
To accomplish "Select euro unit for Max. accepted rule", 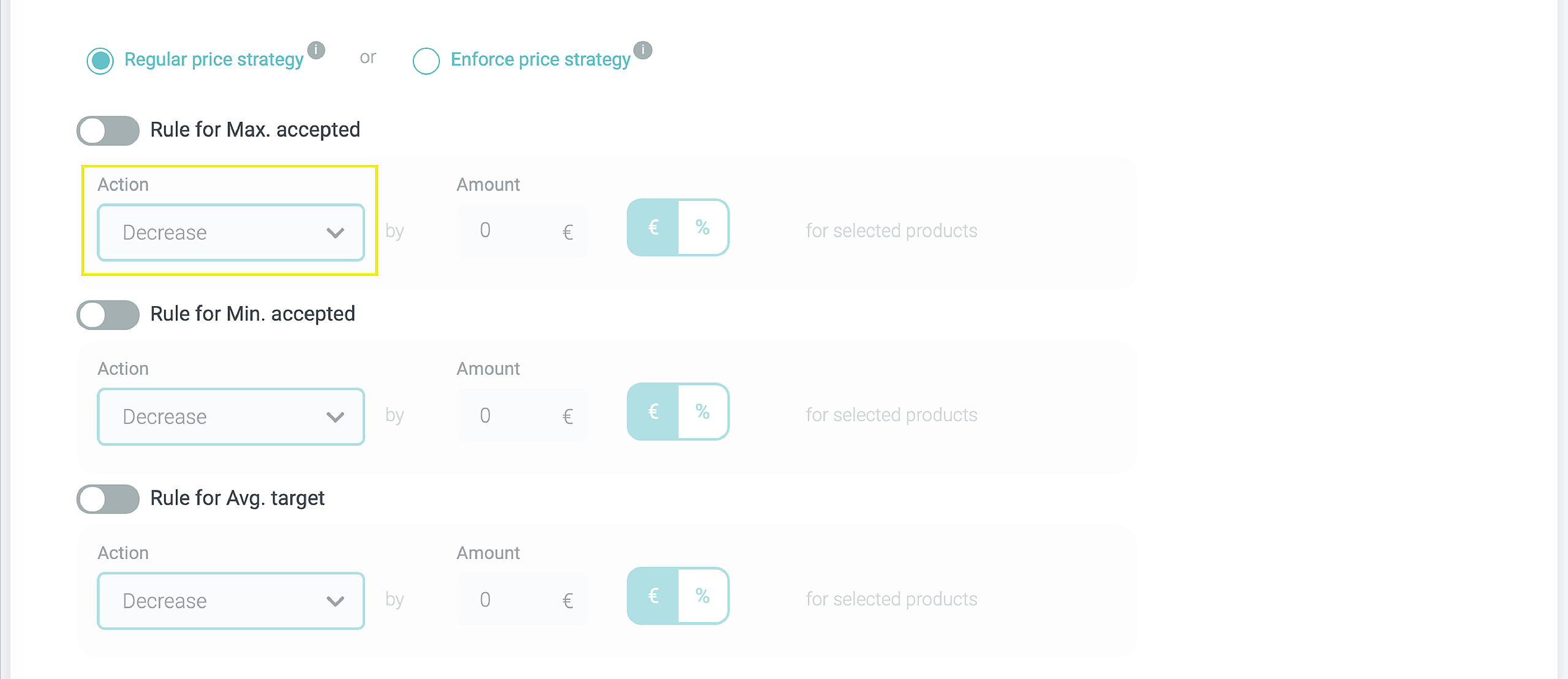I will pos(654,228).
